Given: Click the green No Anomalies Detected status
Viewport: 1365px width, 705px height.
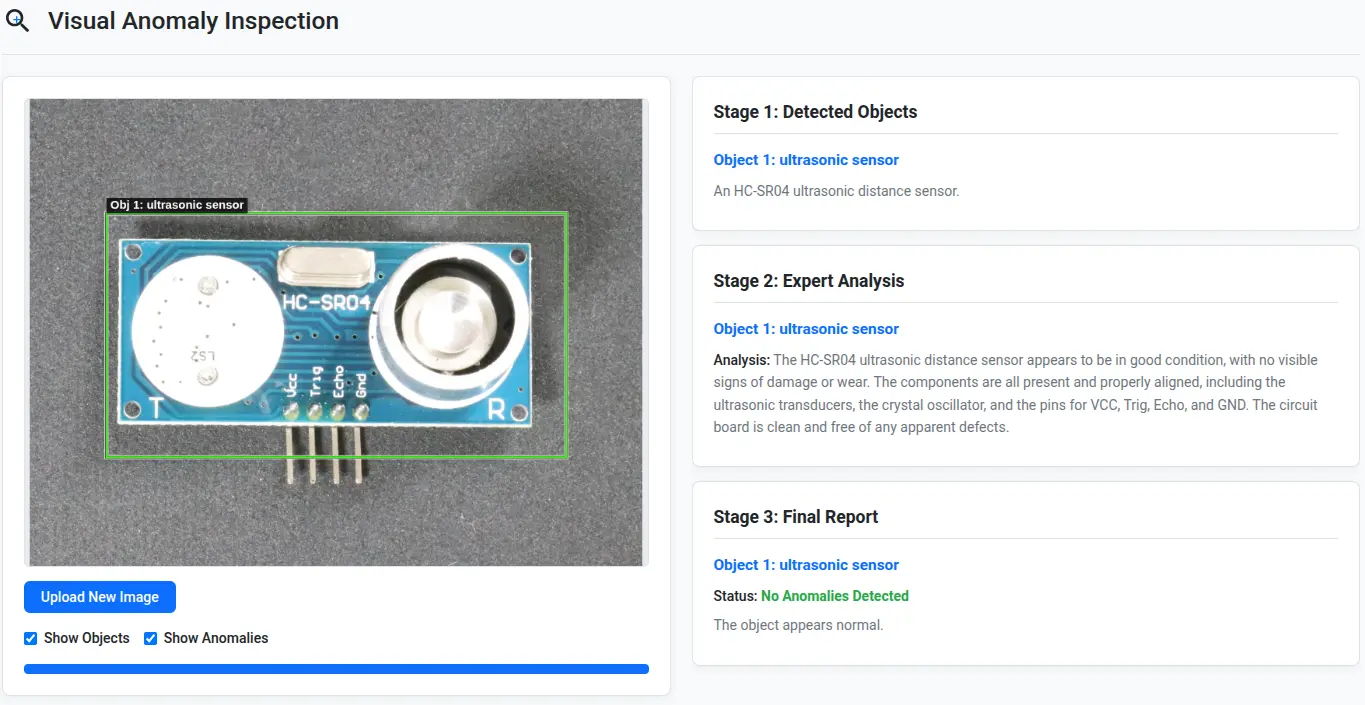Looking at the screenshot, I should 834,596.
